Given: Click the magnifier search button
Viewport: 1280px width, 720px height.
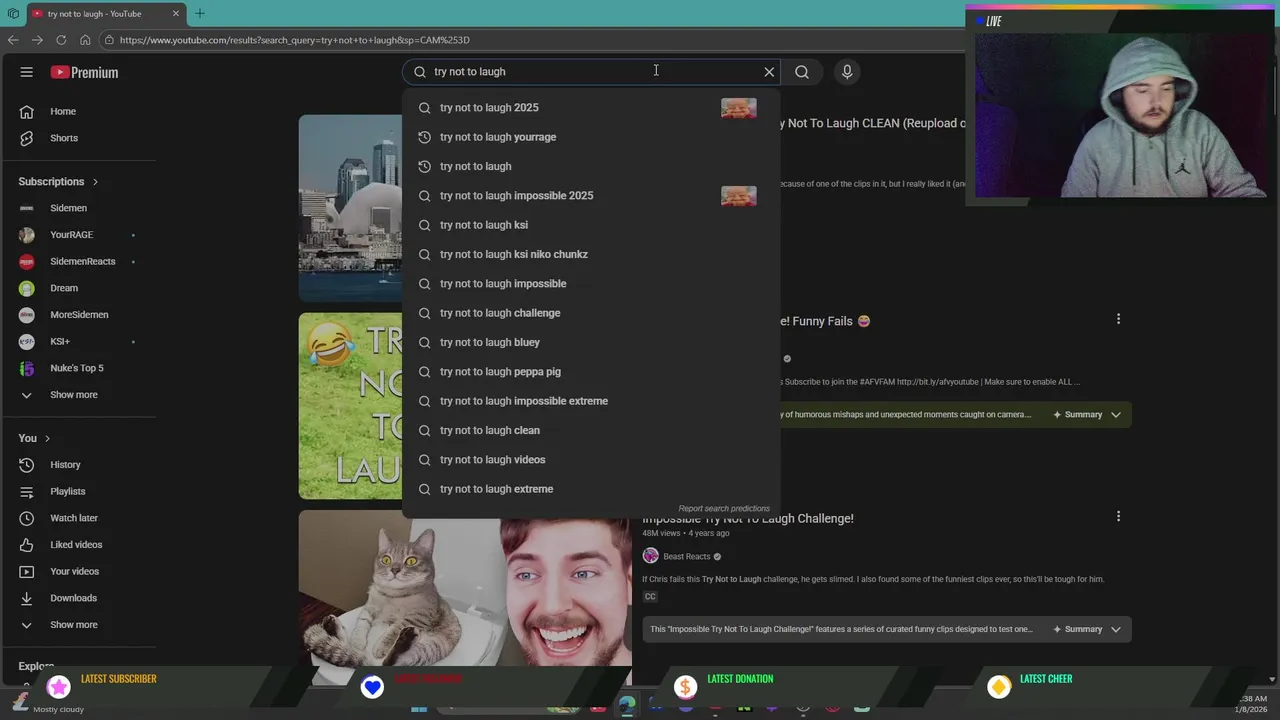Looking at the screenshot, I should [802, 72].
